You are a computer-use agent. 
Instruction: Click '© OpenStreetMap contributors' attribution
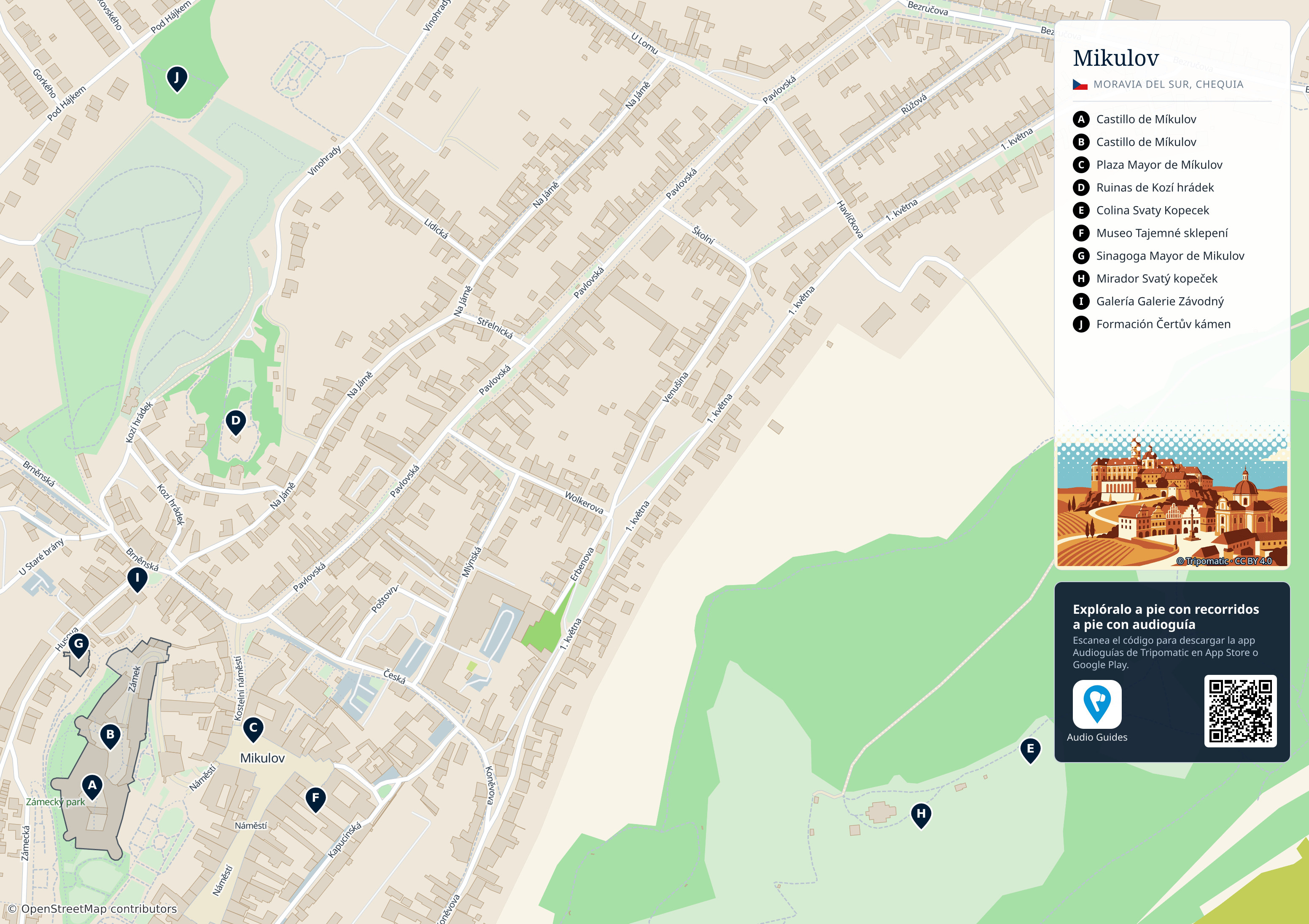tap(92, 908)
